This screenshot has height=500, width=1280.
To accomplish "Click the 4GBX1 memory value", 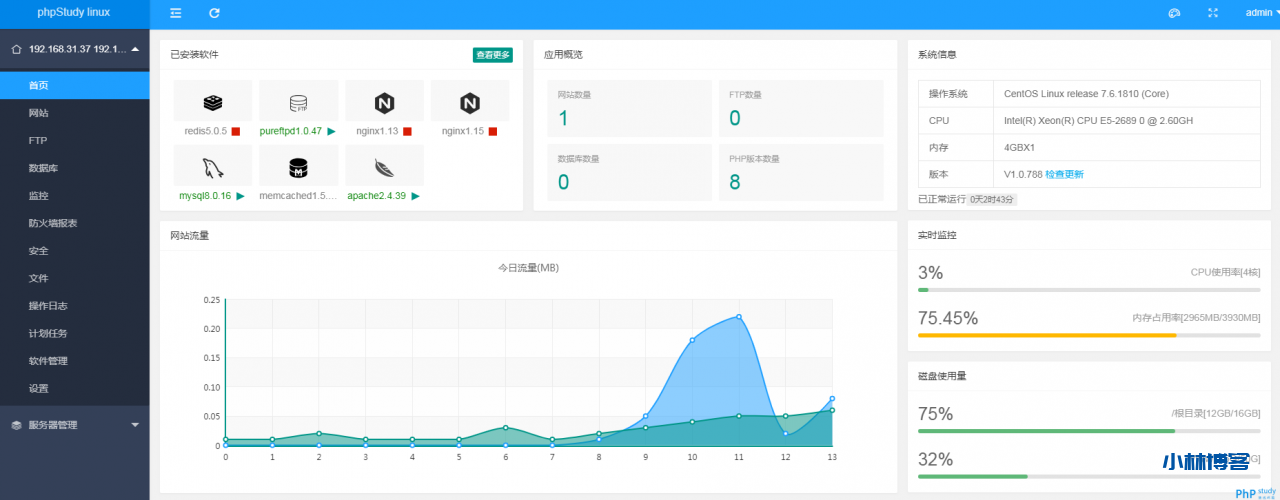I will click(1022, 147).
